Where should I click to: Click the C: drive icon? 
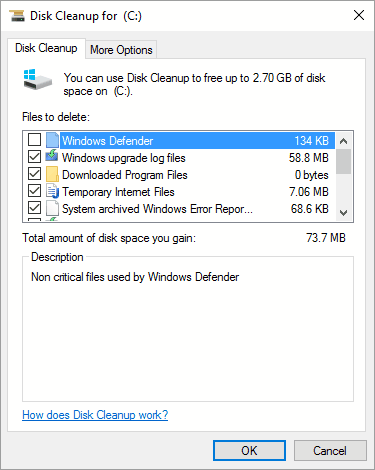tap(38, 79)
